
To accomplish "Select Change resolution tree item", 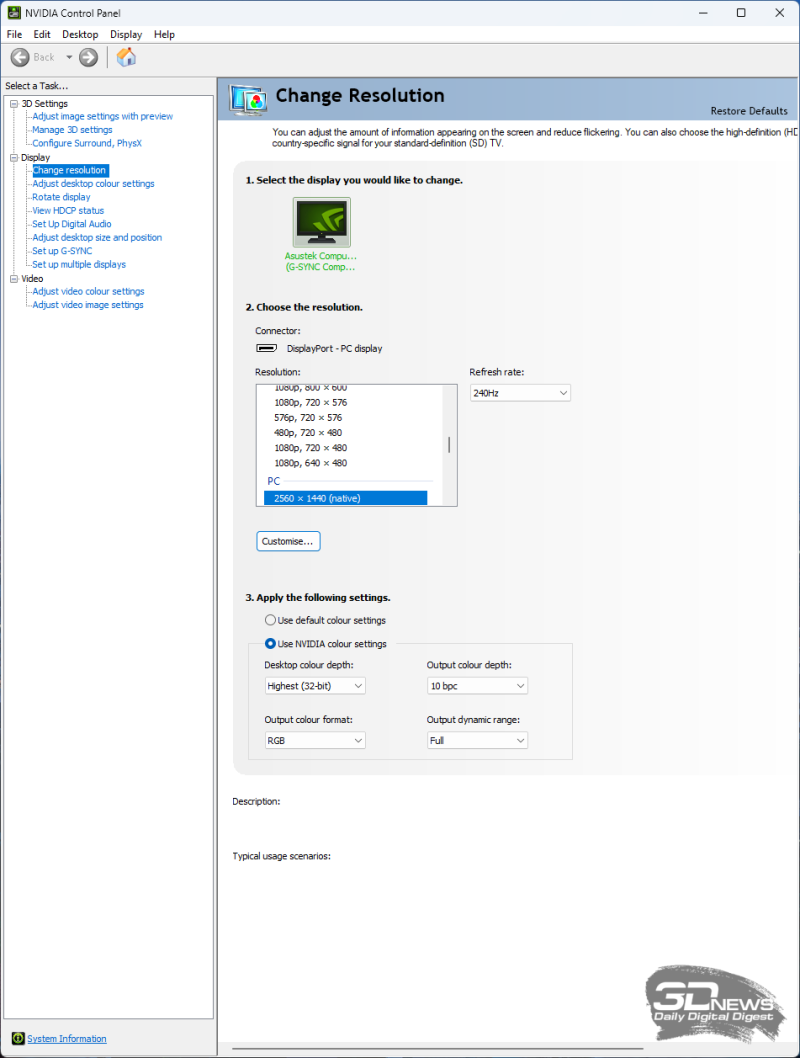I will point(69,170).
